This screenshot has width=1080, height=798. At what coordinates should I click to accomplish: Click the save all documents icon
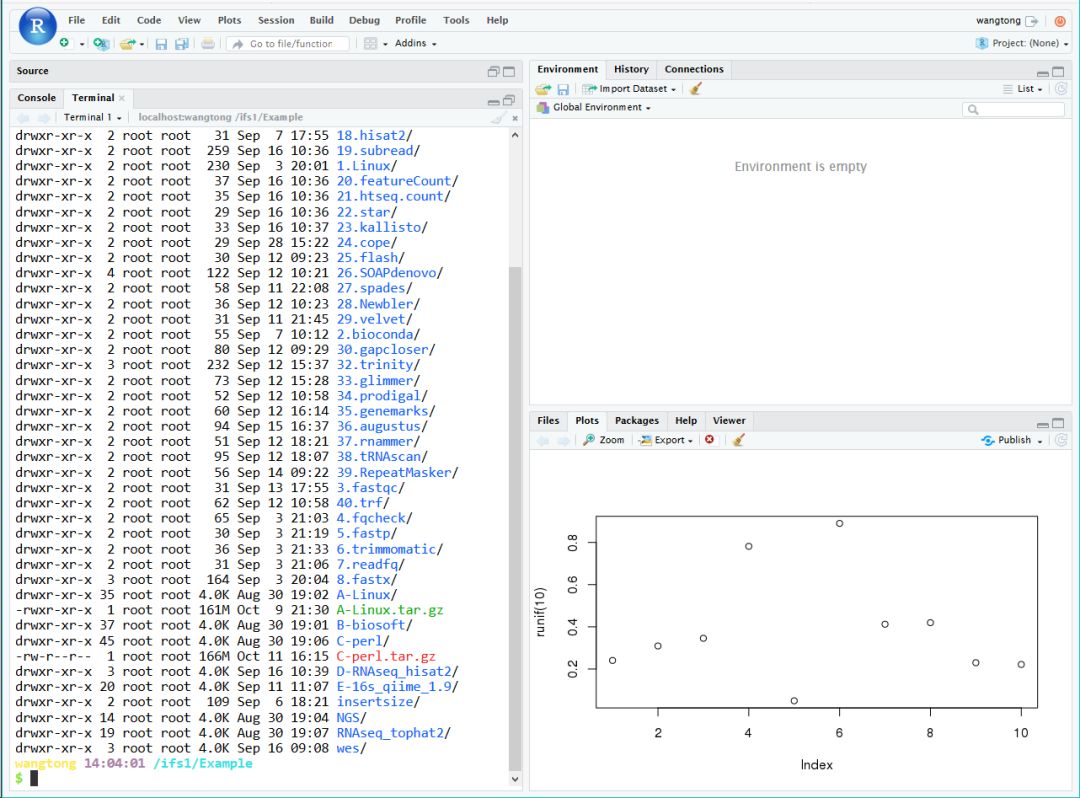[x=182, y=43]
